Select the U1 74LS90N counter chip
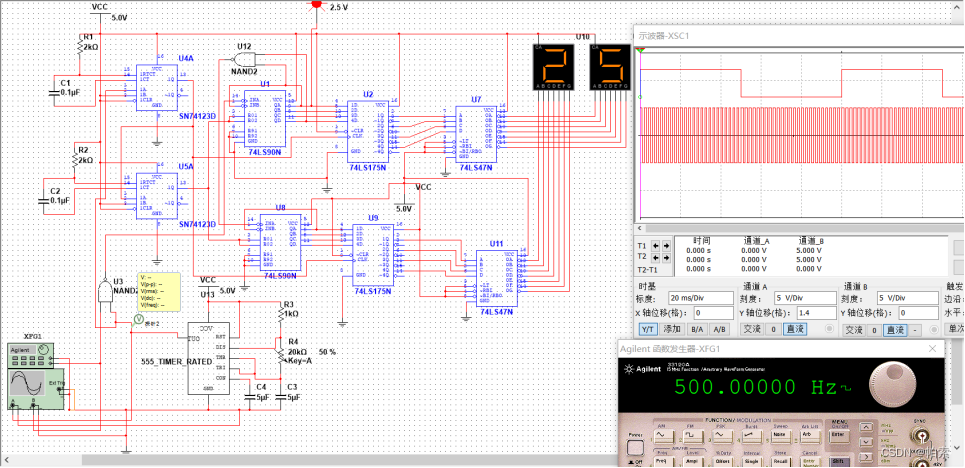The width and height of the screenshot is (965, 468). [x=265, y=119]
